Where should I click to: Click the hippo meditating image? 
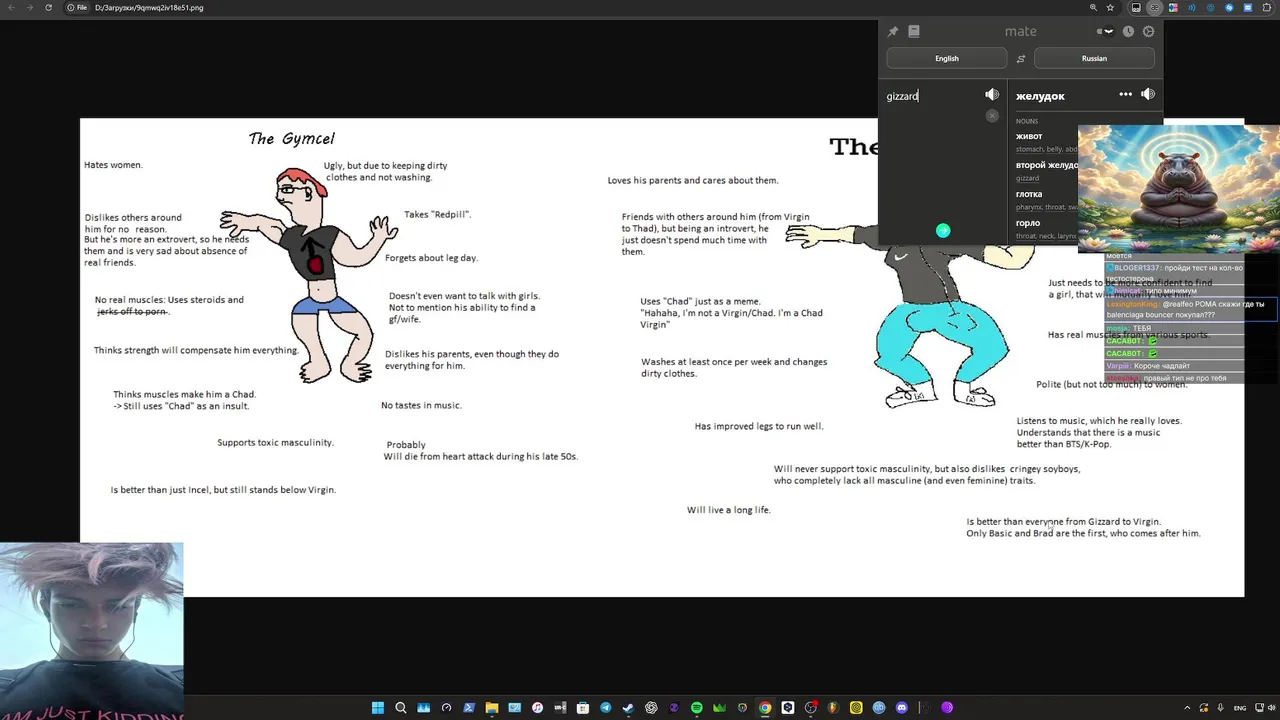1179,189
